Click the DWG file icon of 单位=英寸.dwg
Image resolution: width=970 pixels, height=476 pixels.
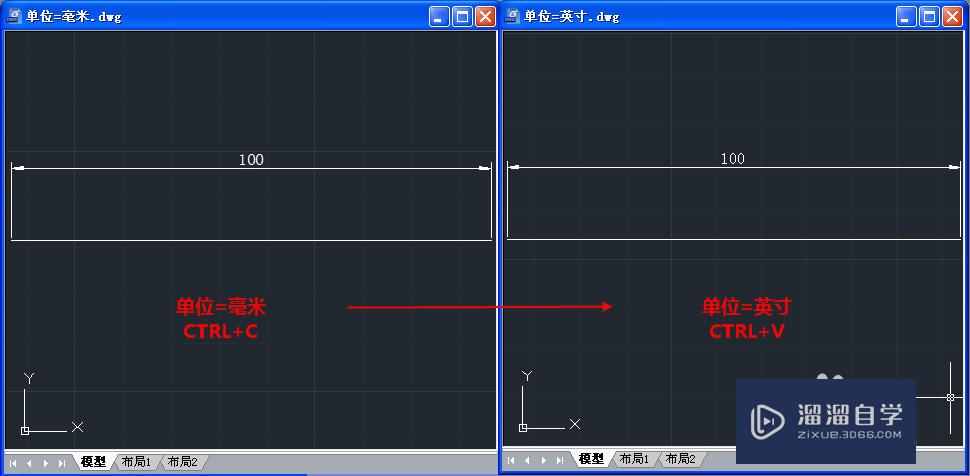pyautogui.click(x=512, y=16)
